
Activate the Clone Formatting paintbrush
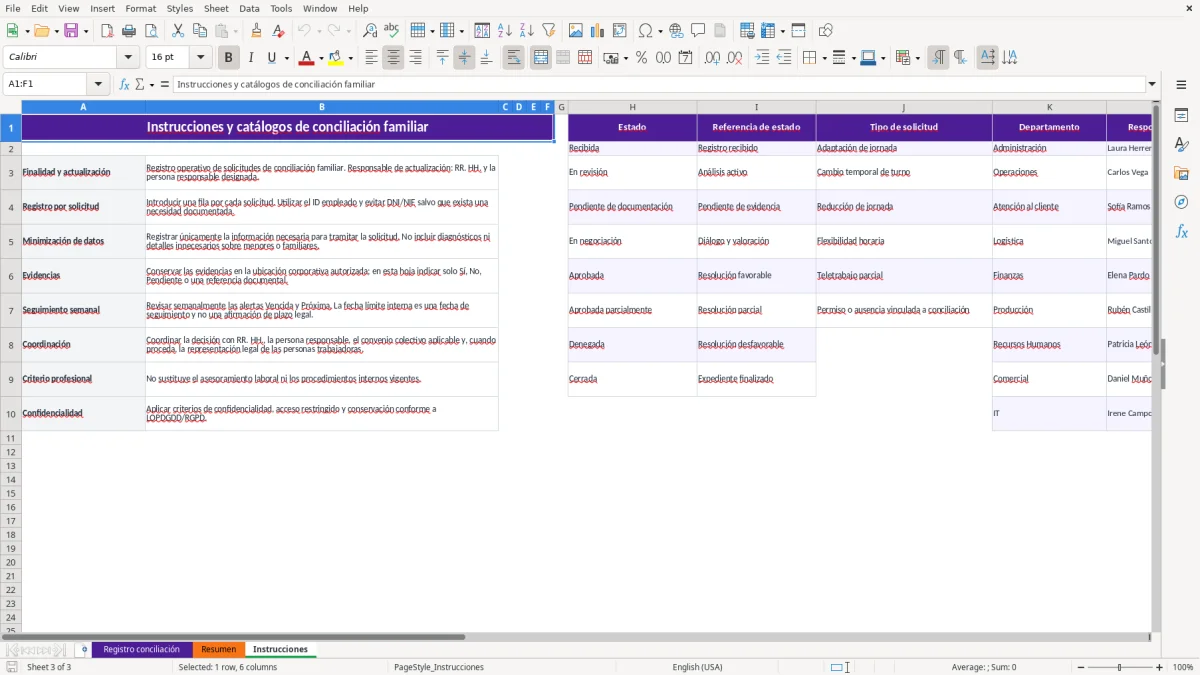click(x=257, y=31)
